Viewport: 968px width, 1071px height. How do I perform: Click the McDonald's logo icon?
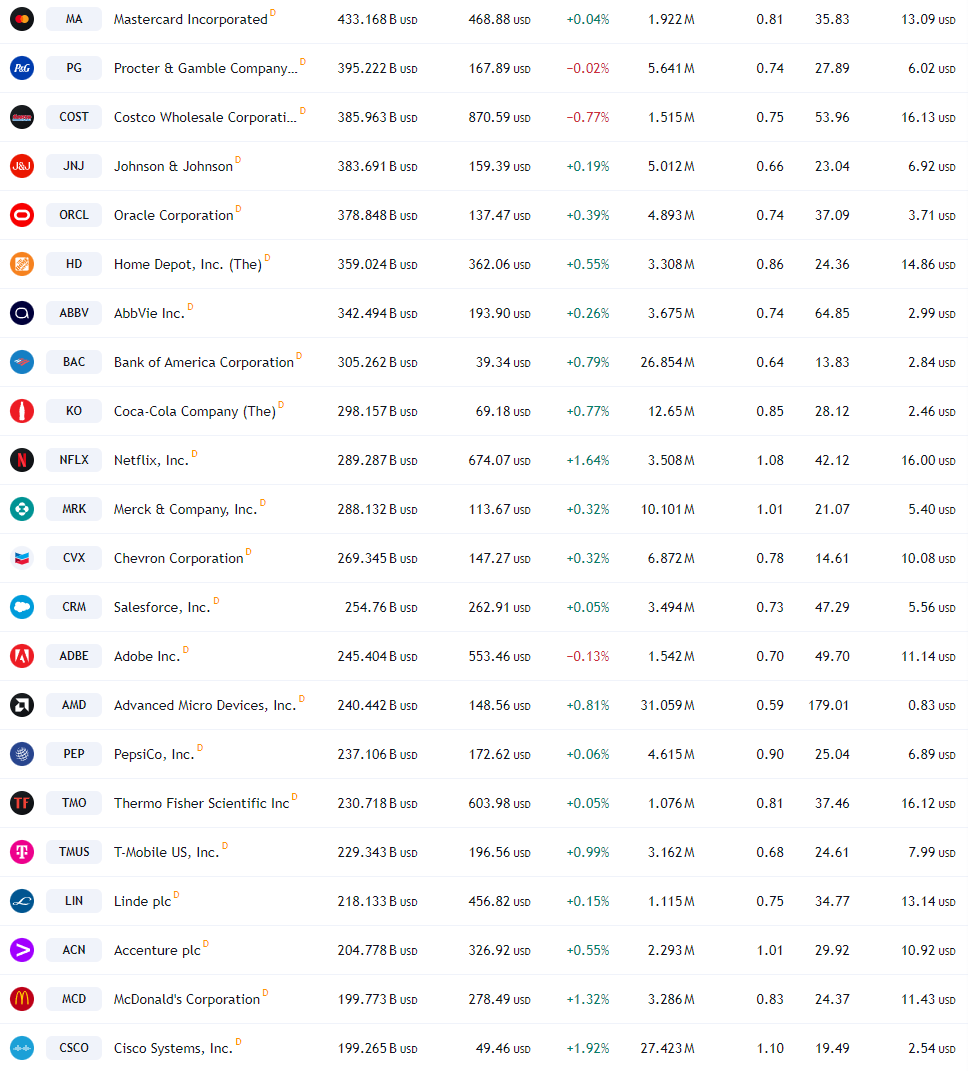click(x=22, y=999)
